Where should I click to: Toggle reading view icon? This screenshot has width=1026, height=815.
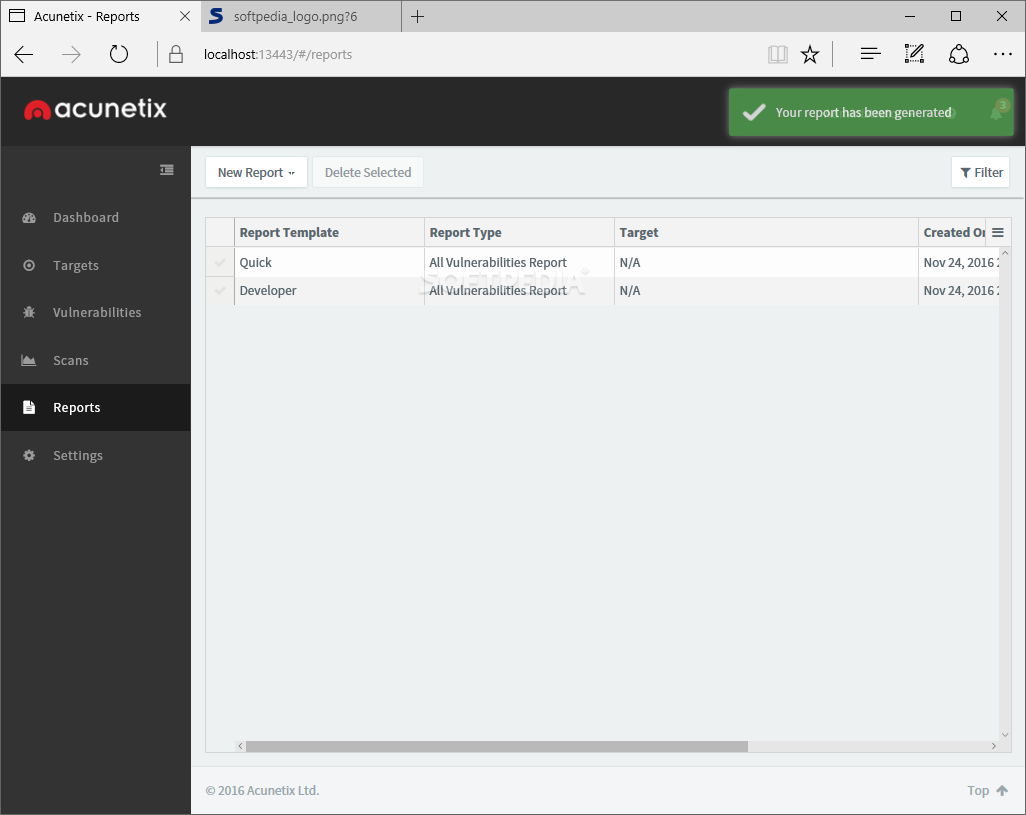[777, 54]
